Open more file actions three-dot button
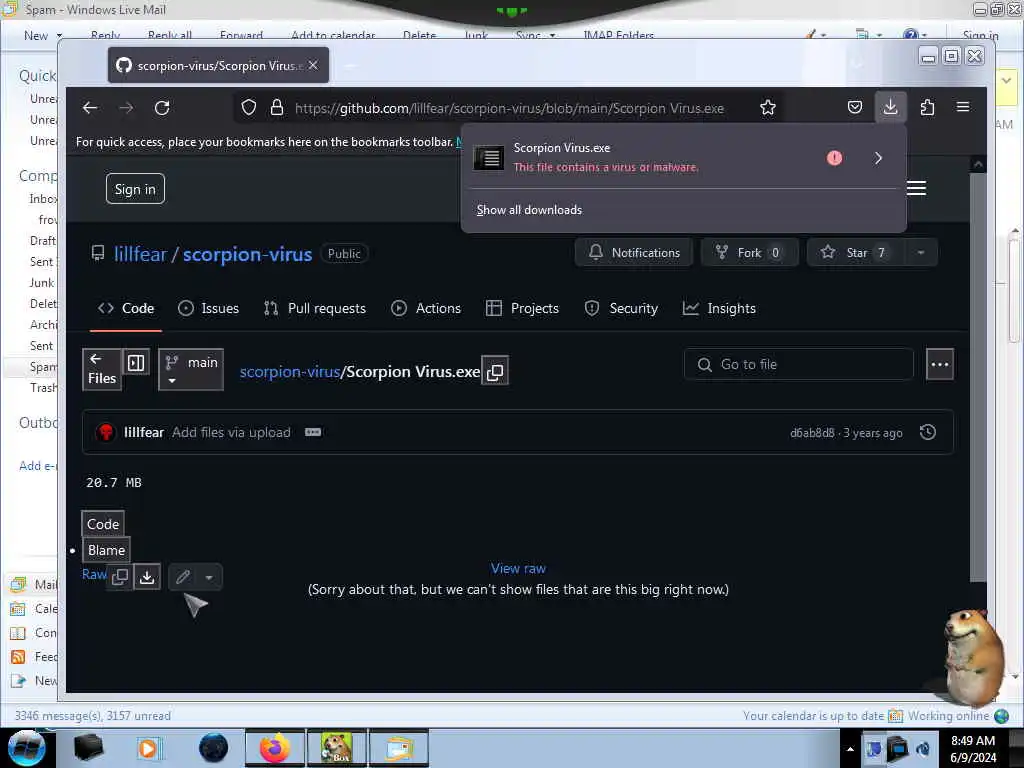The image size is (1024, 768). tap(940, 364)
